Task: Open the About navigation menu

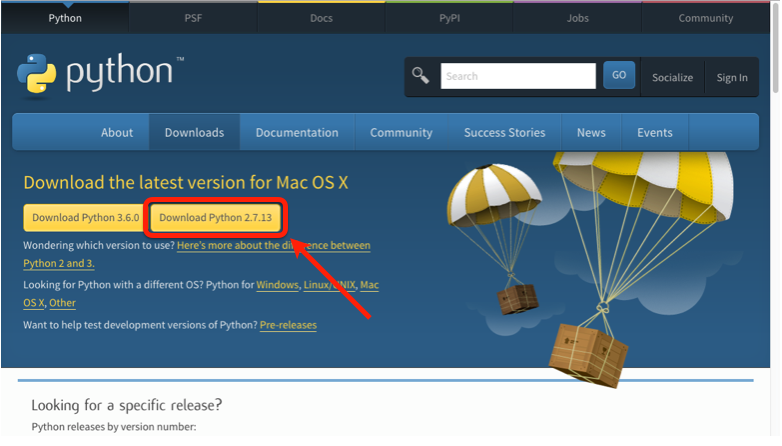Action: (117, 132)
